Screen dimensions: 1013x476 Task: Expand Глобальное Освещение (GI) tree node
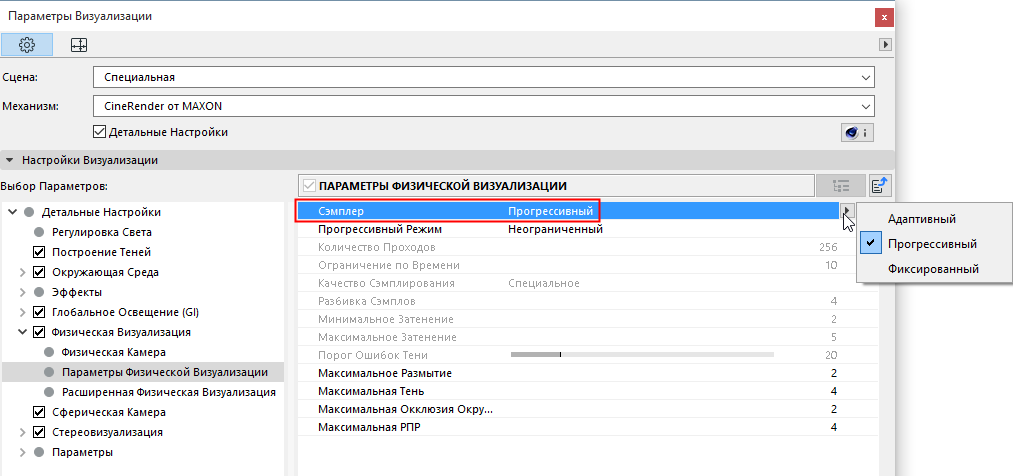pyautogui.click(x=23, y=312)
